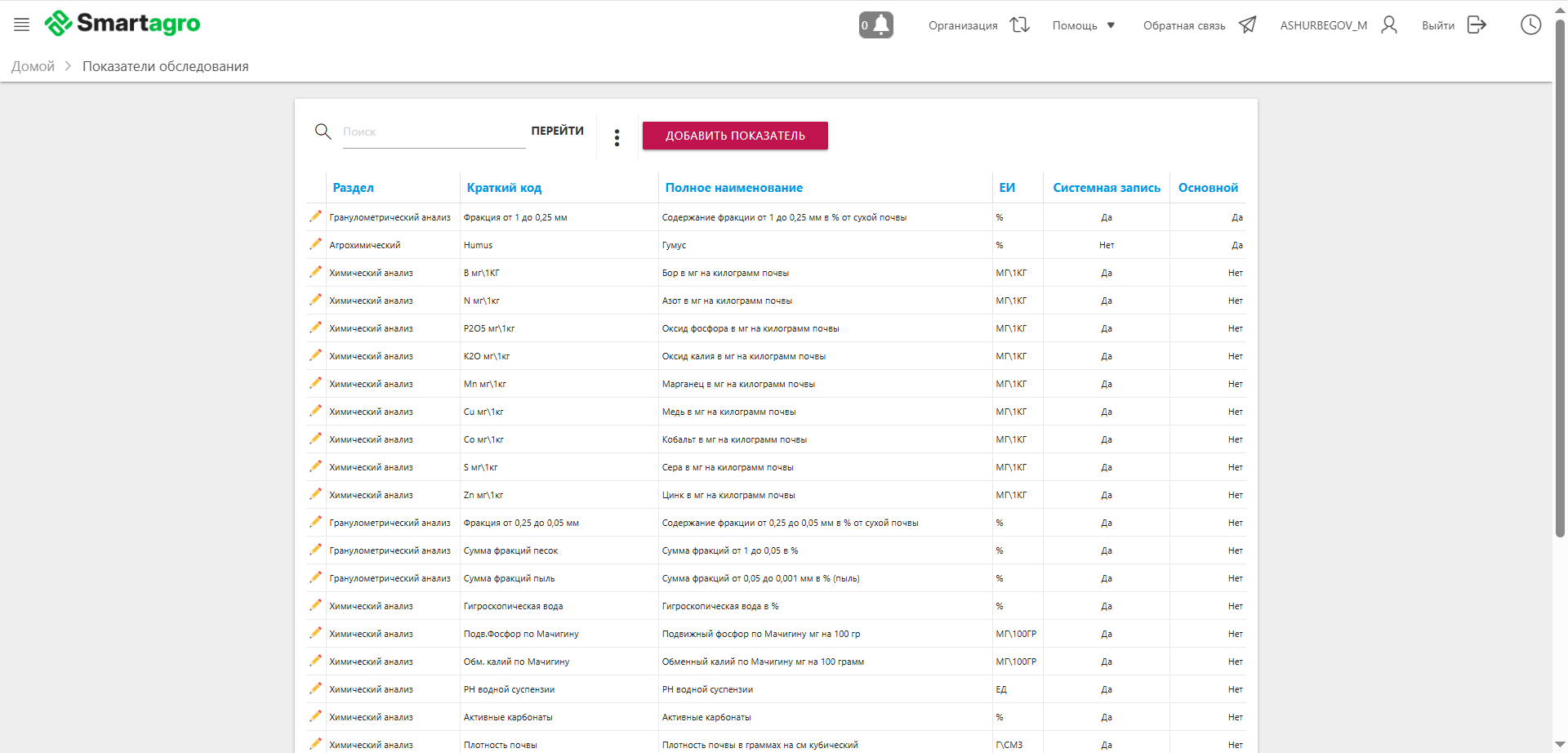Sort by Системная запись column header
Screen dimensions: 1568x753
tap(1106, 188)
